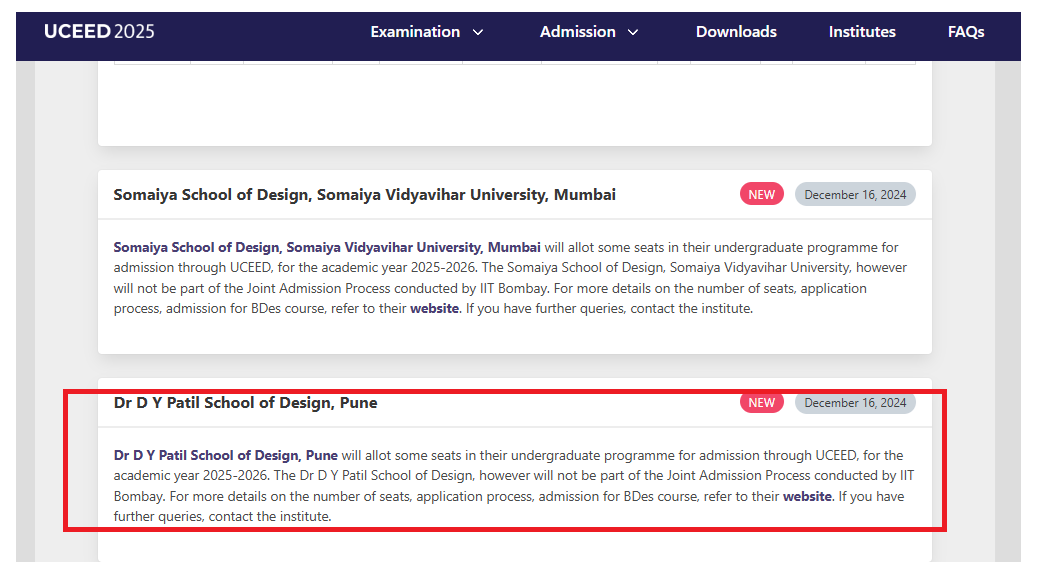Open the Dr D Y Patil School of Design, Pune bold link

[226, 455]
